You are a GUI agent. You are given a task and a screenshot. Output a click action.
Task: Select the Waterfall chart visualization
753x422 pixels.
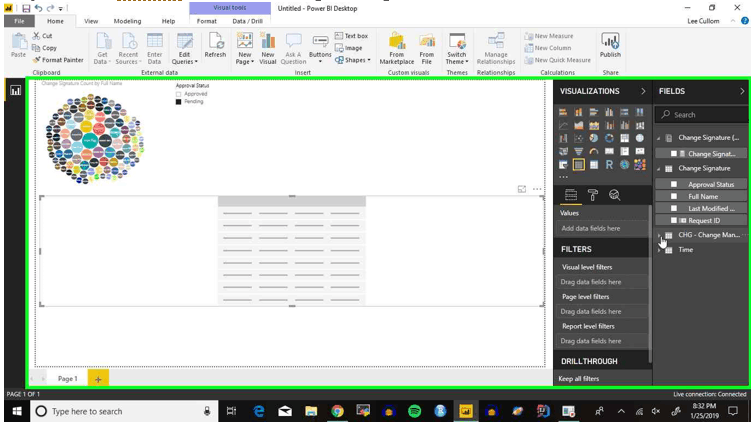pos(563,138)
